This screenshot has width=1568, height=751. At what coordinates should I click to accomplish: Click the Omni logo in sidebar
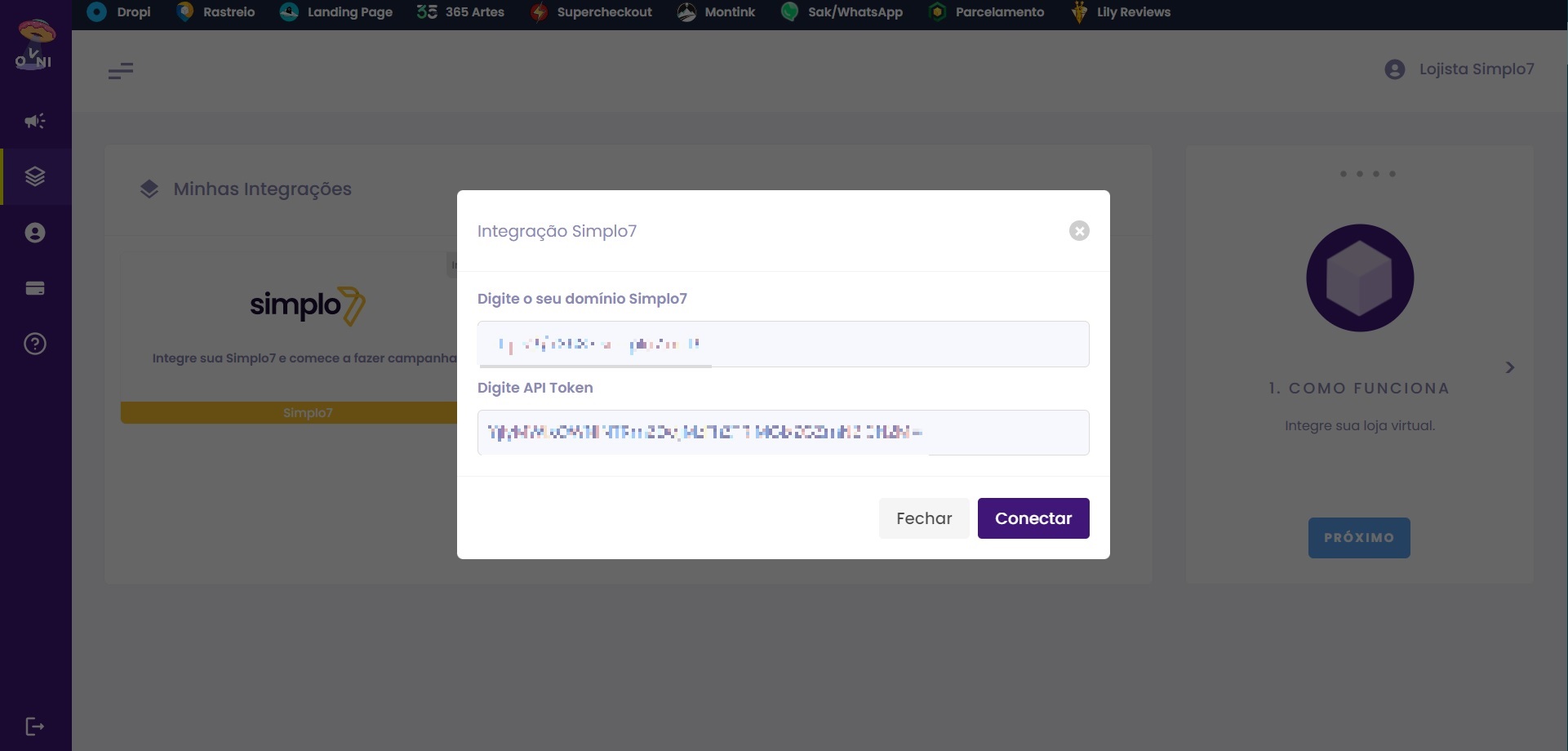[x=35, y=46]
